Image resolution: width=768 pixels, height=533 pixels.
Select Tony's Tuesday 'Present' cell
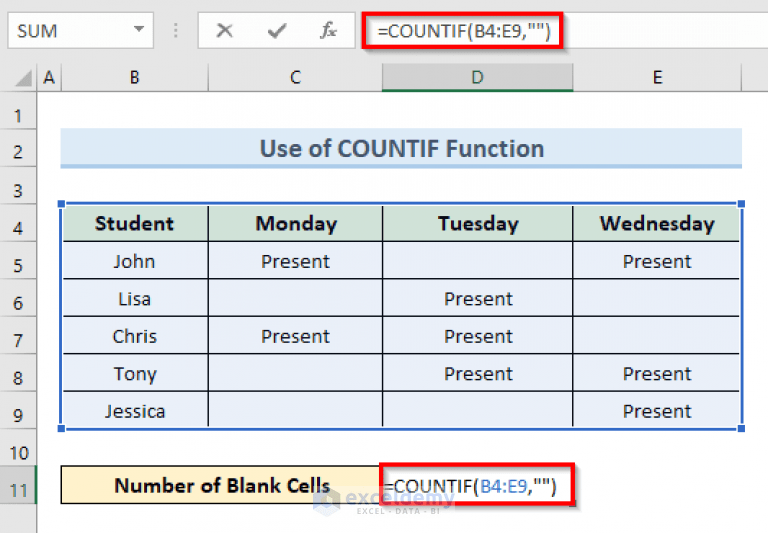478,373
